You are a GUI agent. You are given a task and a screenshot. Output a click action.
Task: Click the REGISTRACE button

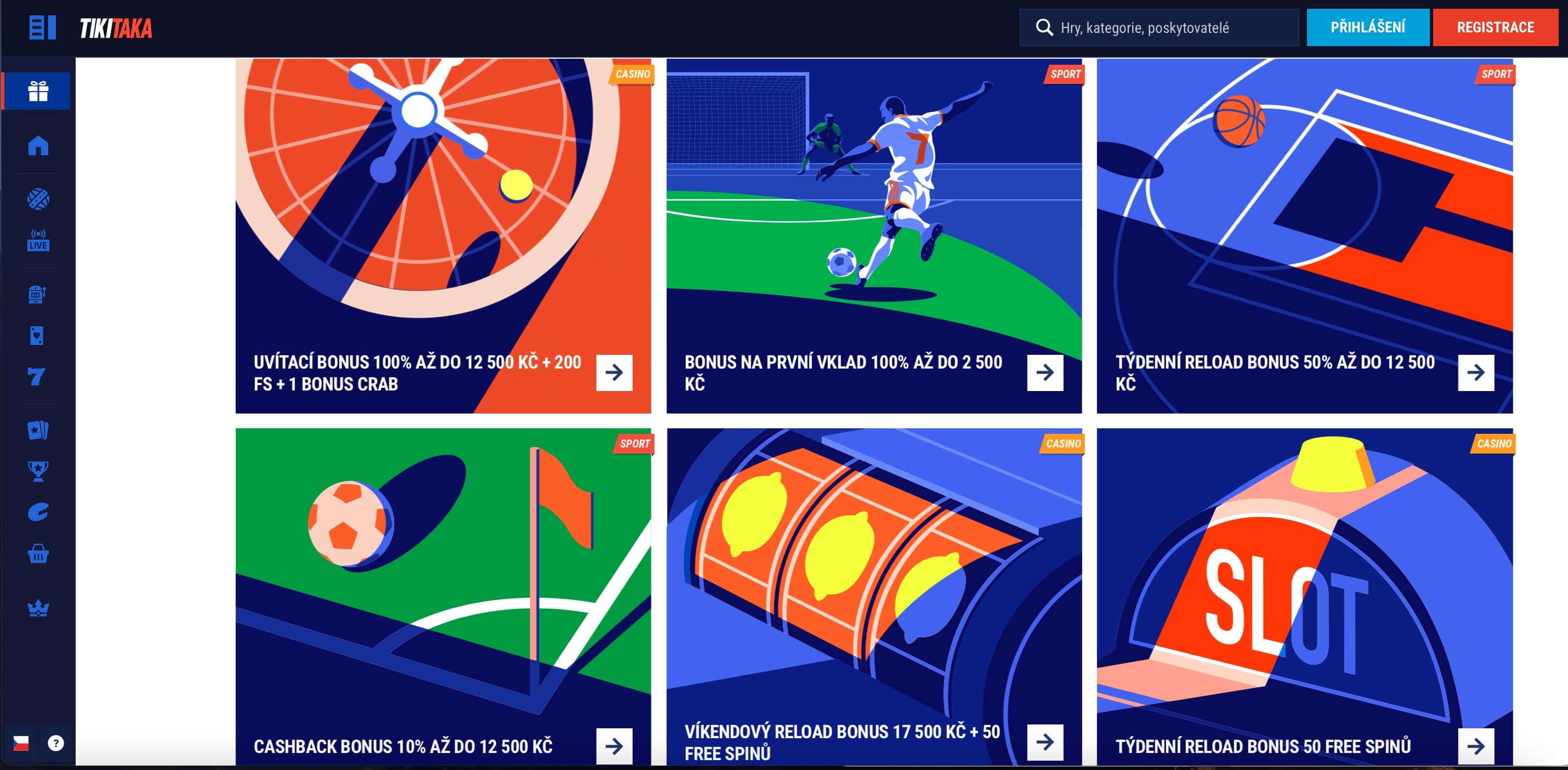point(1495,27)
